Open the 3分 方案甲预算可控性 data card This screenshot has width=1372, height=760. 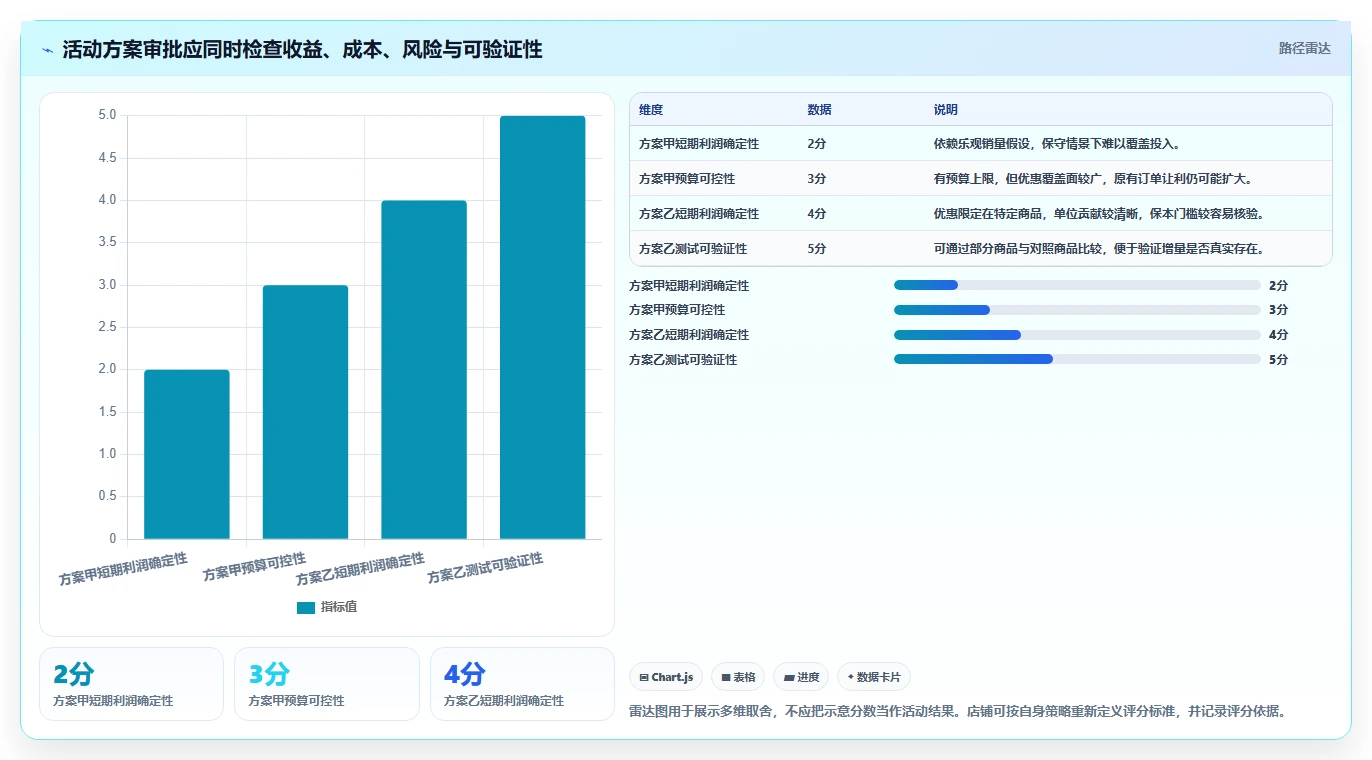point(327,684)
